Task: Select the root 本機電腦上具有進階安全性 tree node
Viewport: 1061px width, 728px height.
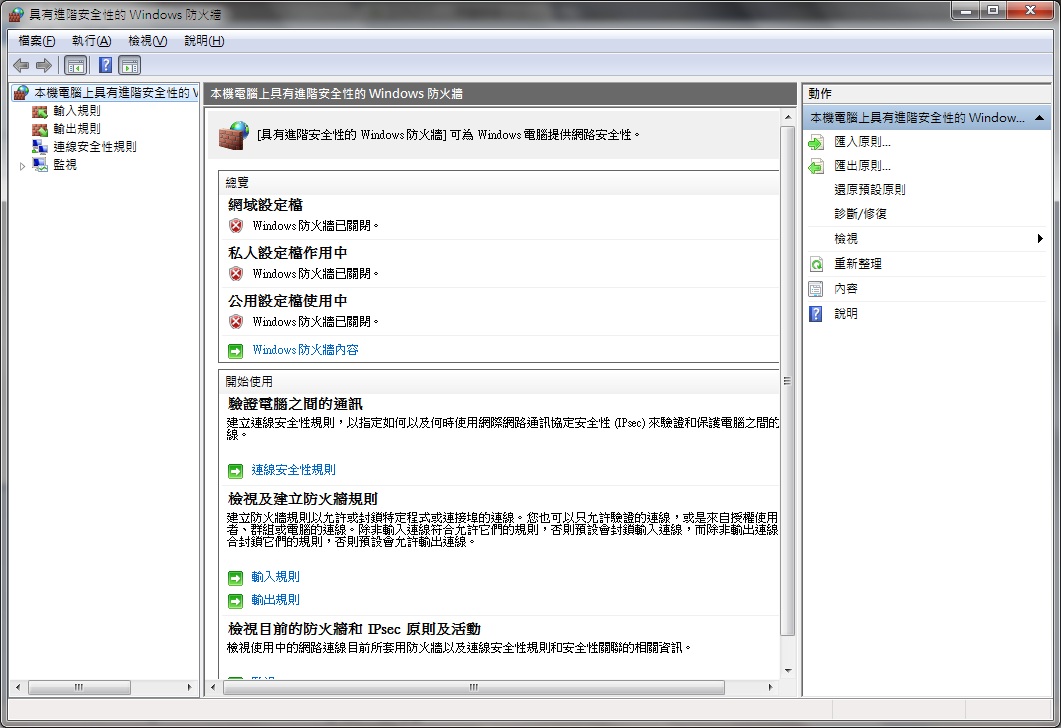Action: pyautogui.click(x=116, y=93)
